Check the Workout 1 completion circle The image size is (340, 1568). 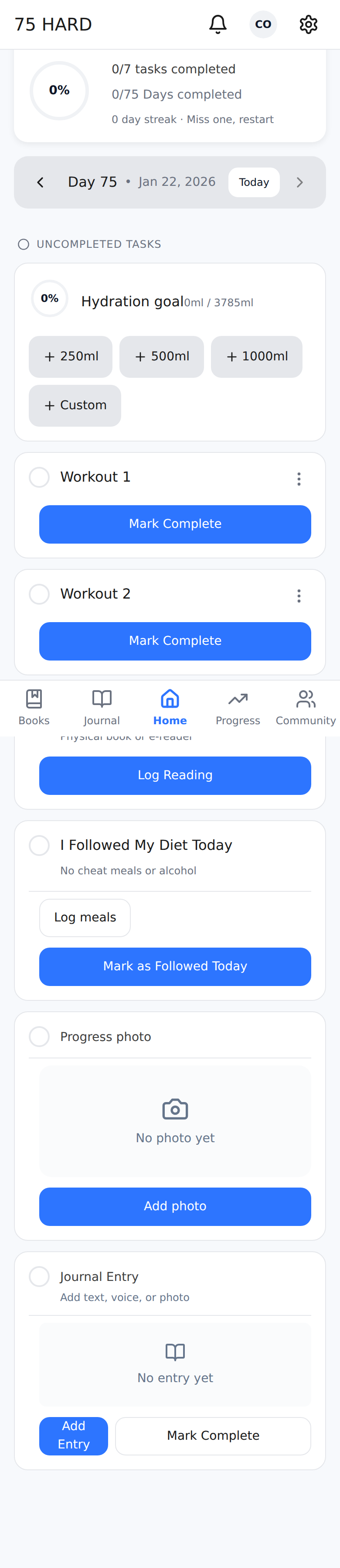tap(40, 477)
